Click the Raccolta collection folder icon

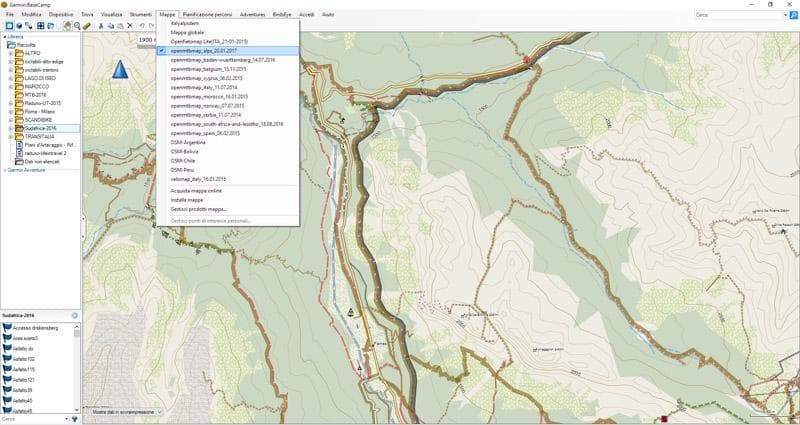11,45
